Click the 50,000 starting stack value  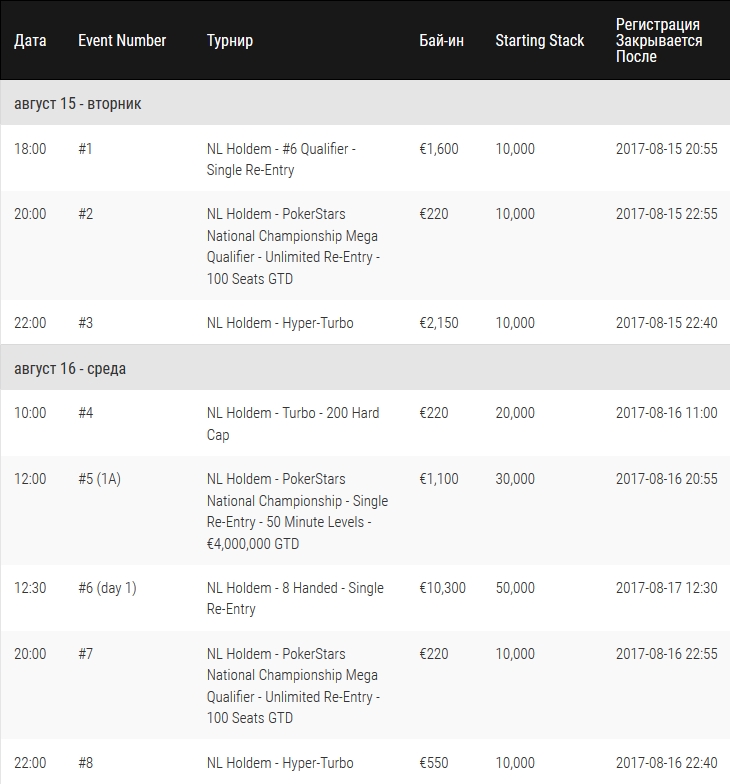515,588
